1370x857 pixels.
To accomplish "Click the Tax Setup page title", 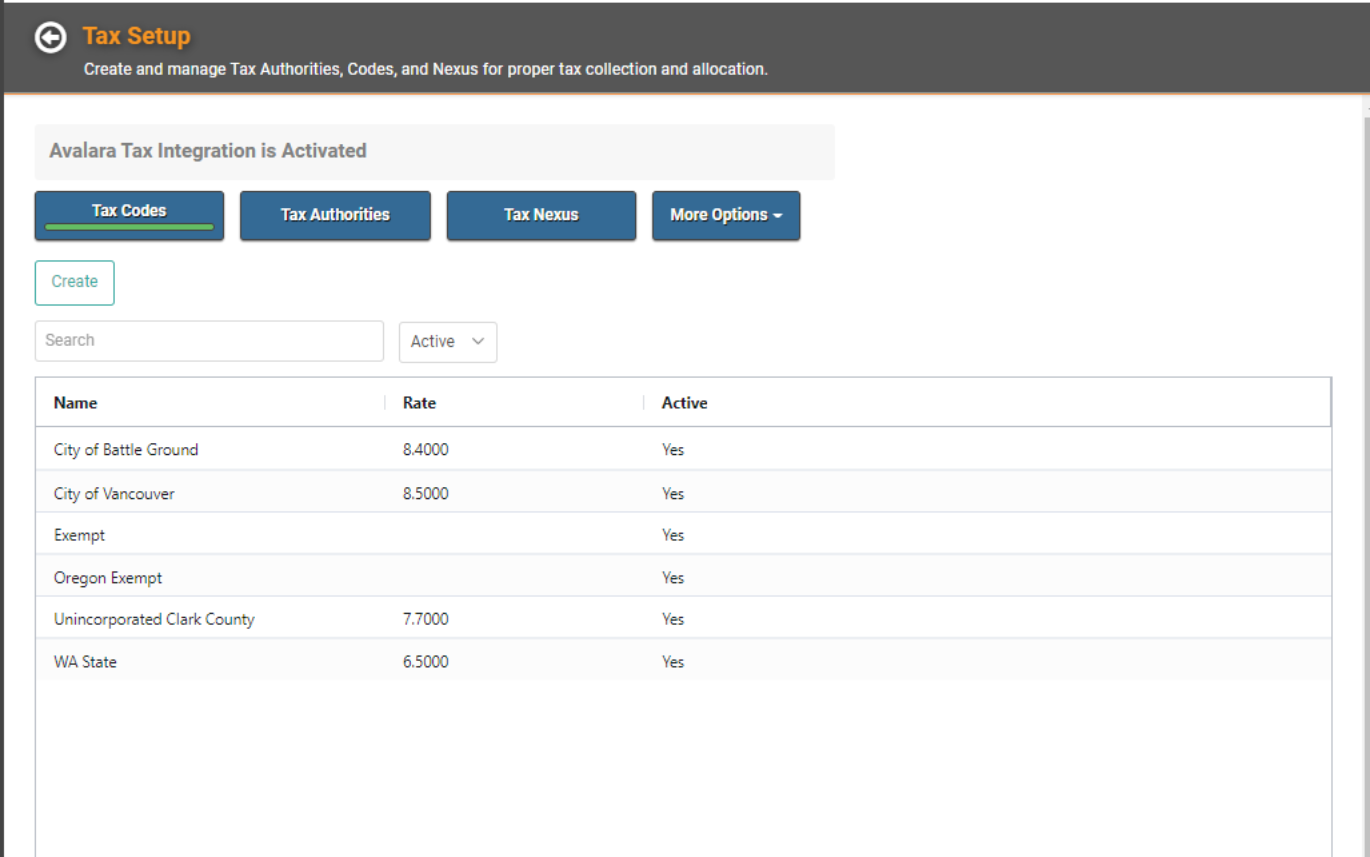I will click(x=136, y=36).
